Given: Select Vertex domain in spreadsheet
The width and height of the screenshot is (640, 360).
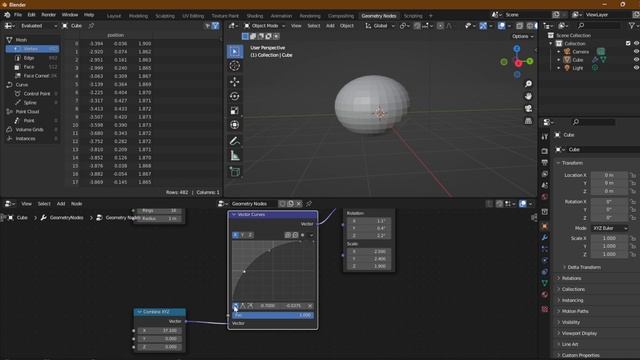Looking at the screenshot, I should pyautogui.click(x=32, y=49).
